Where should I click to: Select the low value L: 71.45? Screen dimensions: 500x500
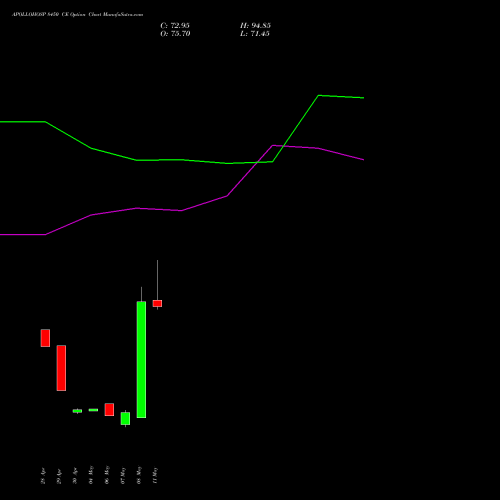255,34
